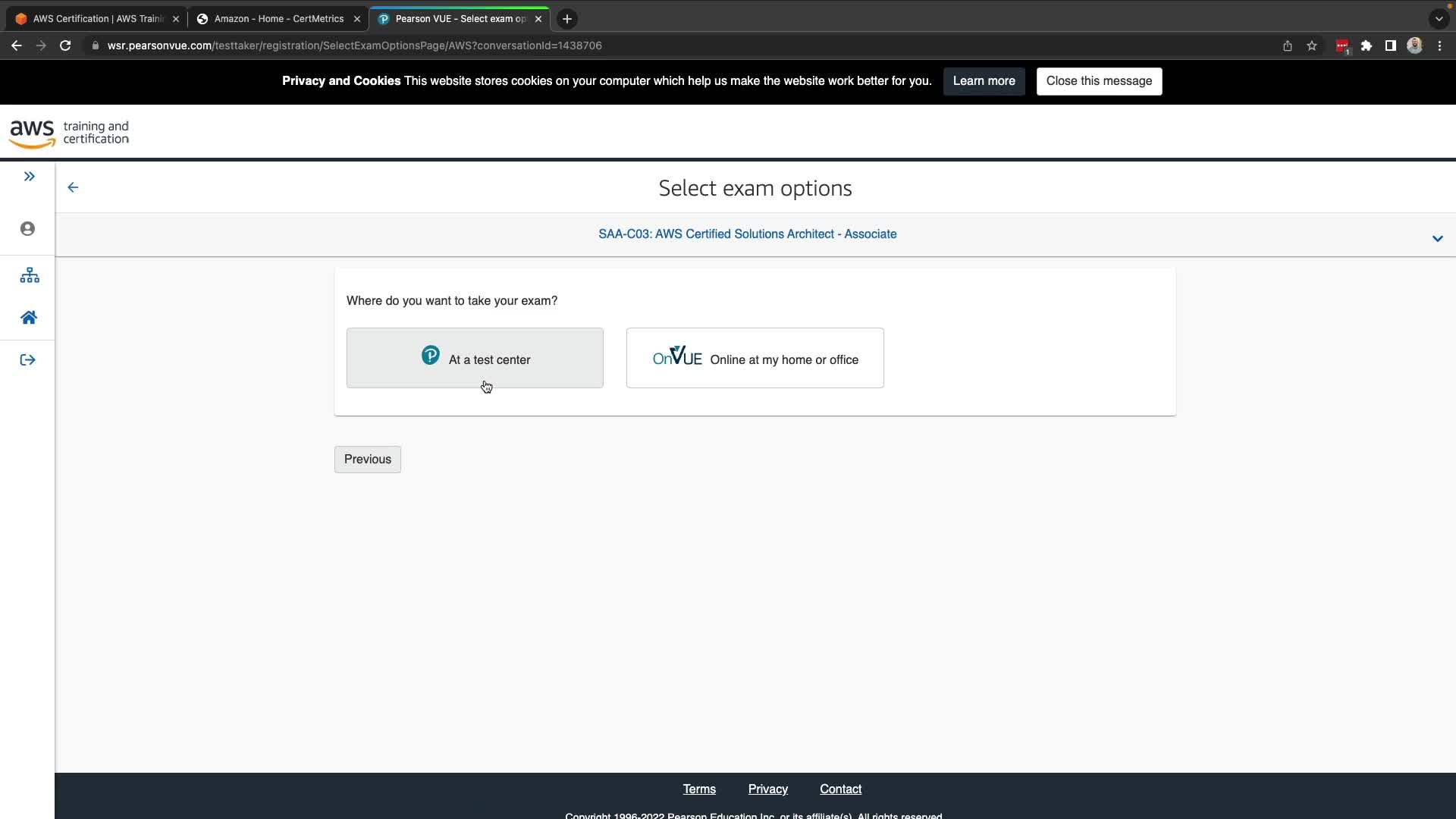1456x819 pixels.
Task: Expand the left sidebar with double chevron
Action: (x=29, y=177)
